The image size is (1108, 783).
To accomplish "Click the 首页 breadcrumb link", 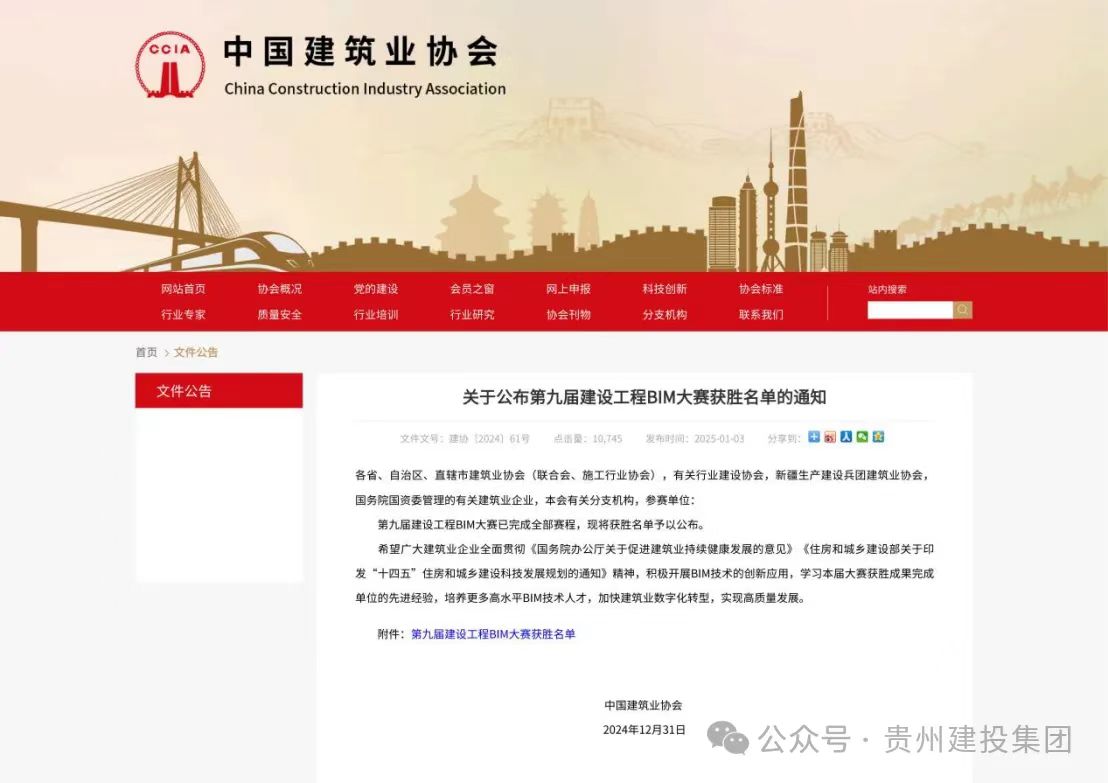I will click(x=146, y=352).
